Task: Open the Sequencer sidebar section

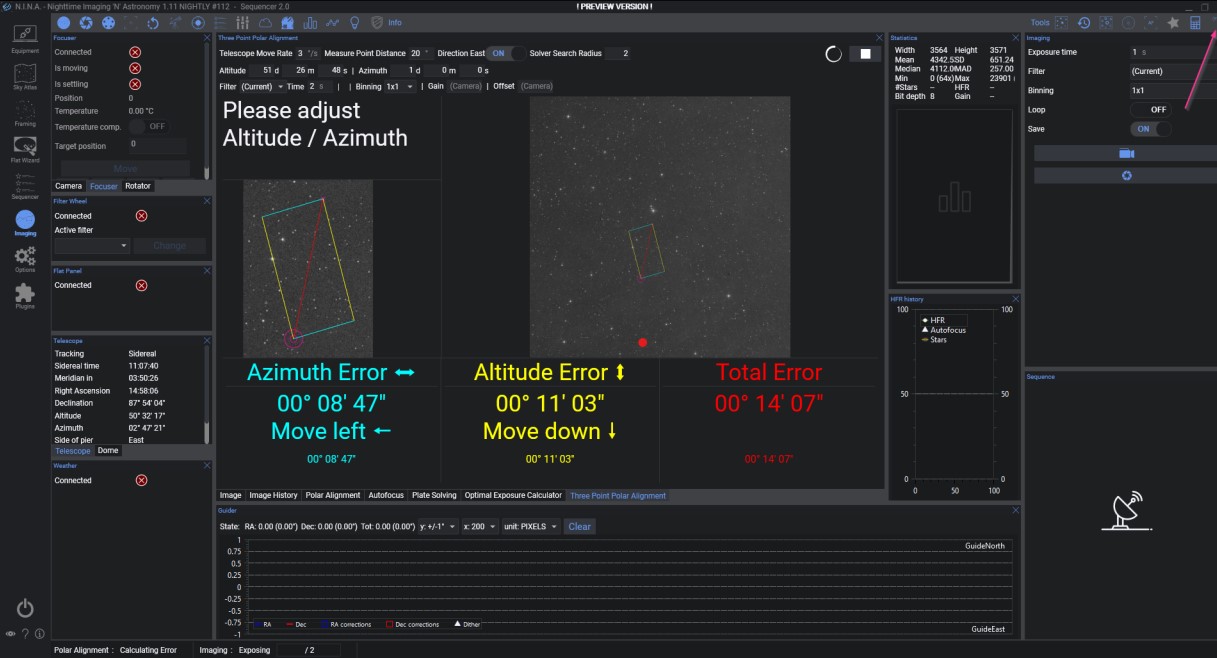Action: click(x=25, y=186)
